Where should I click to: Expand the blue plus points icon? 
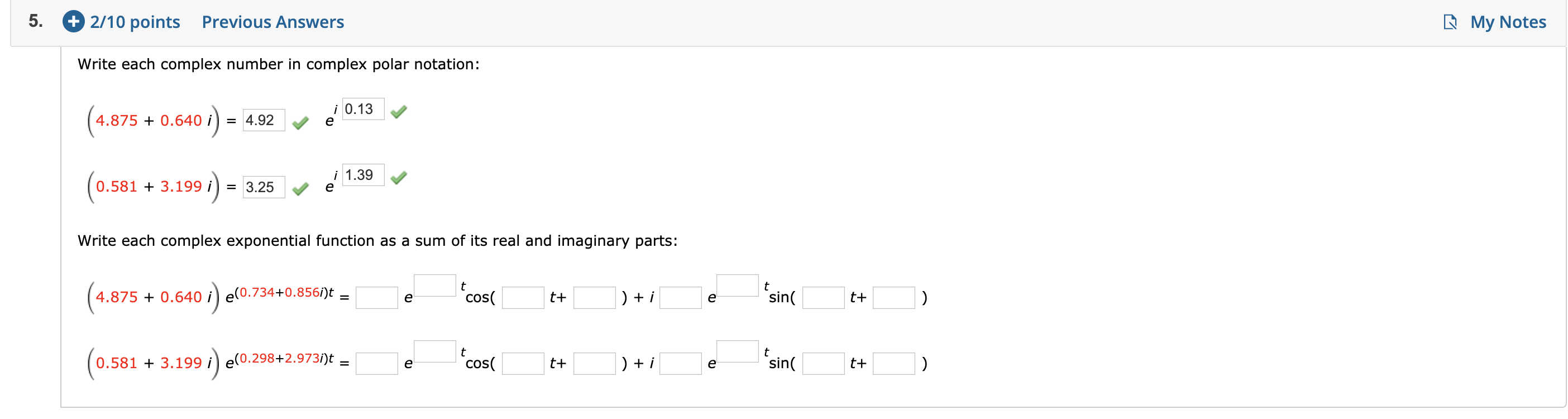[x=73, y=22]
